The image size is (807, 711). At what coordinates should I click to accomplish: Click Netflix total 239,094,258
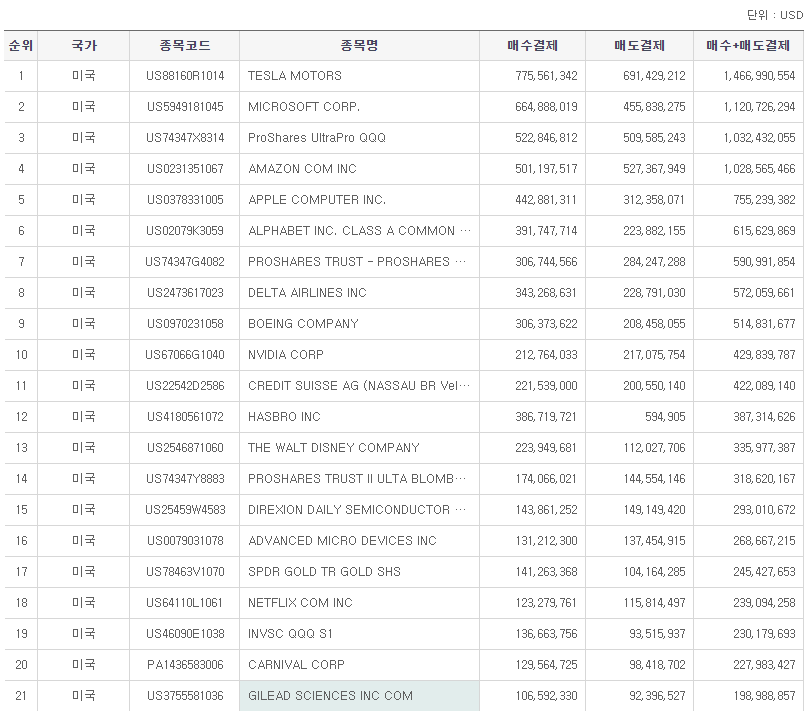click(764, 602)
